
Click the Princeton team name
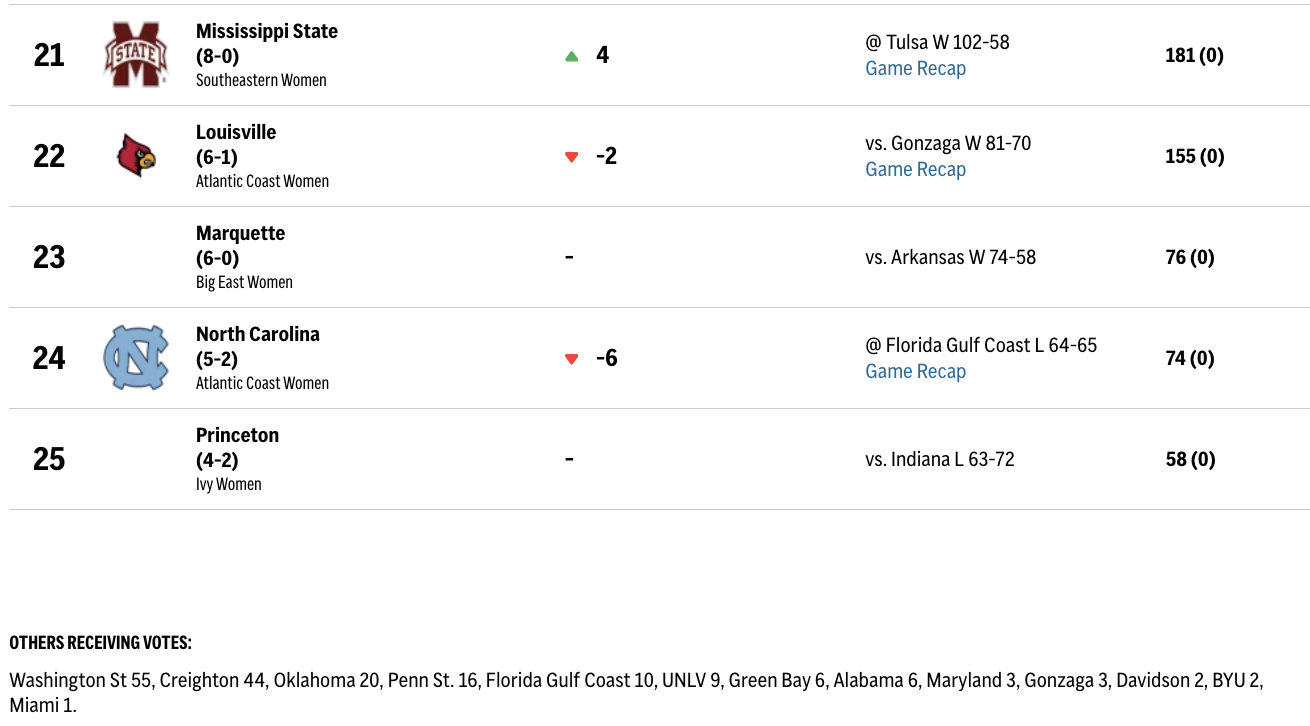pyautogui.click(x=237, y=435)
